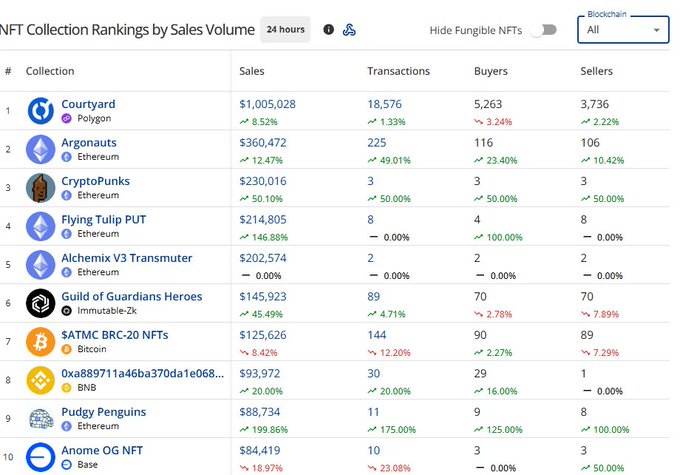
Task: Sort by the Sellers column header
Action: click(596, 71)
